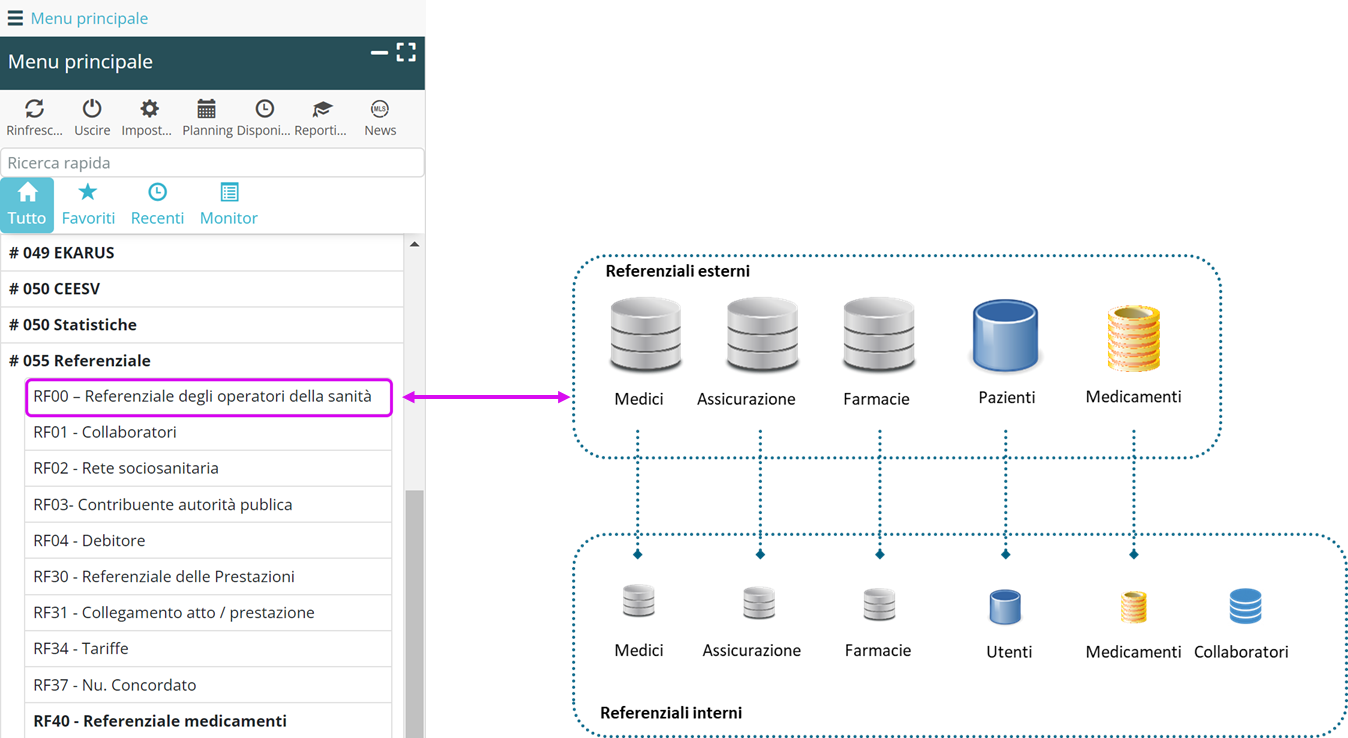The height and width of the screenshot is (738, 1348).
Task: Collapse the # 055 Referenziale group
Action: pyautogui.click(x=80, y=361)
